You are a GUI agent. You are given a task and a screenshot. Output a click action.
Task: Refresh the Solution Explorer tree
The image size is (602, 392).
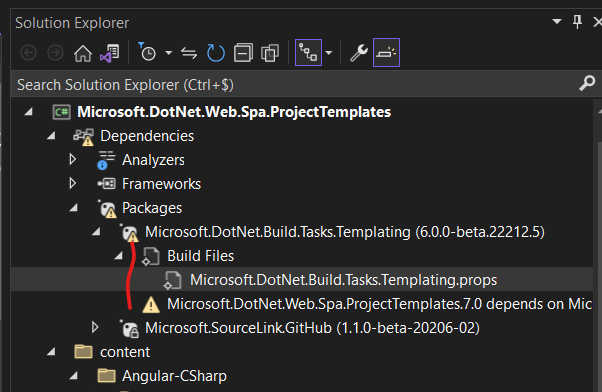[x=215, y=53]
